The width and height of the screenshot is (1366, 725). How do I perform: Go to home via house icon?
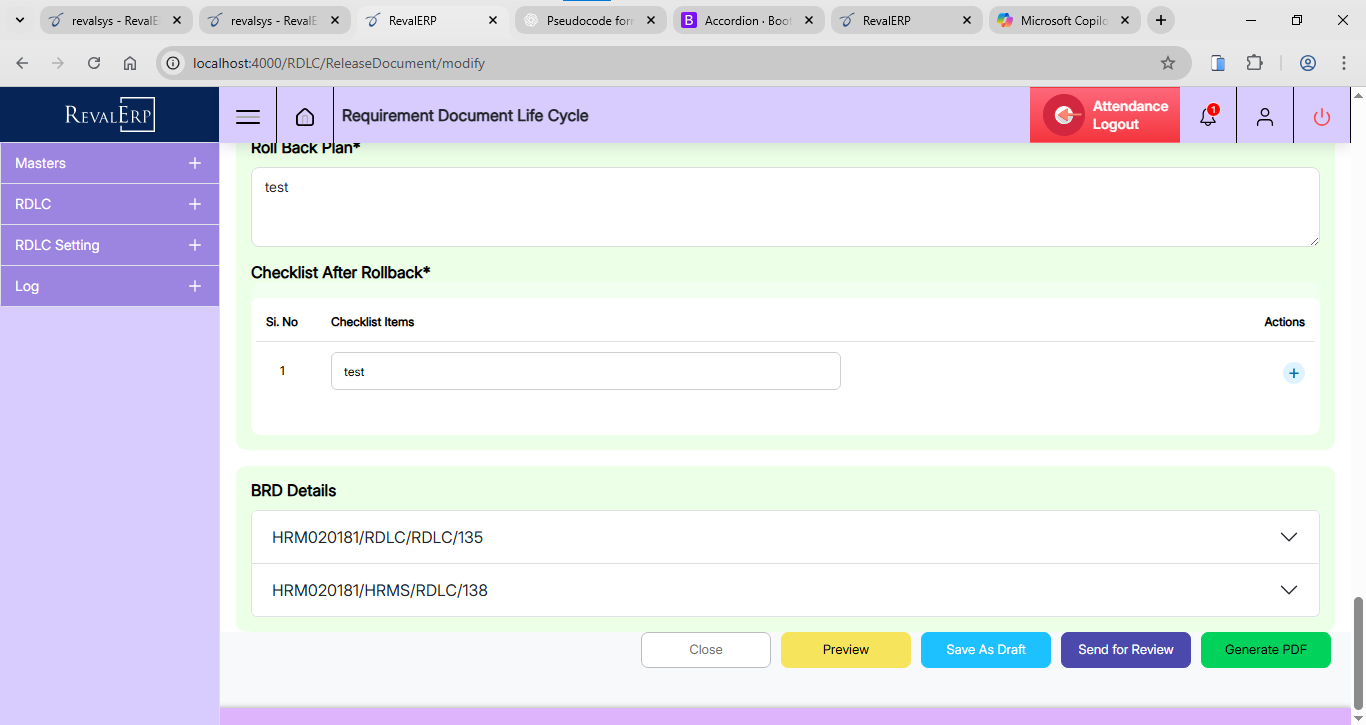click(305, 116)
